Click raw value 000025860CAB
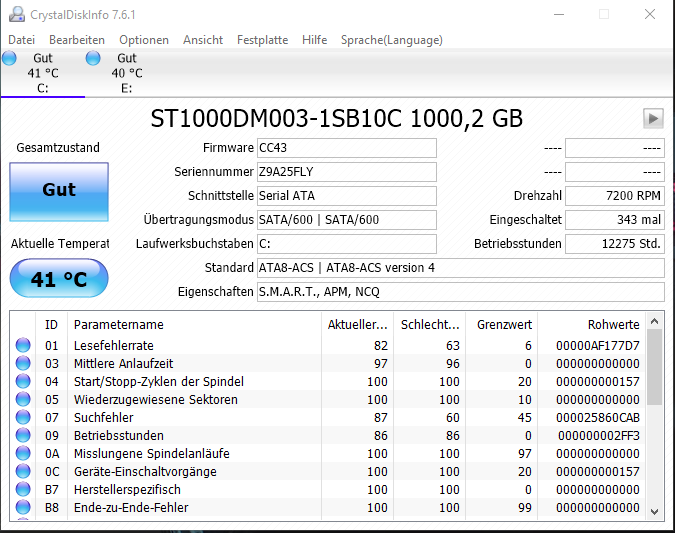Viewport: 675px width, 533px height. pyautogui.click(x=598, y=418)
